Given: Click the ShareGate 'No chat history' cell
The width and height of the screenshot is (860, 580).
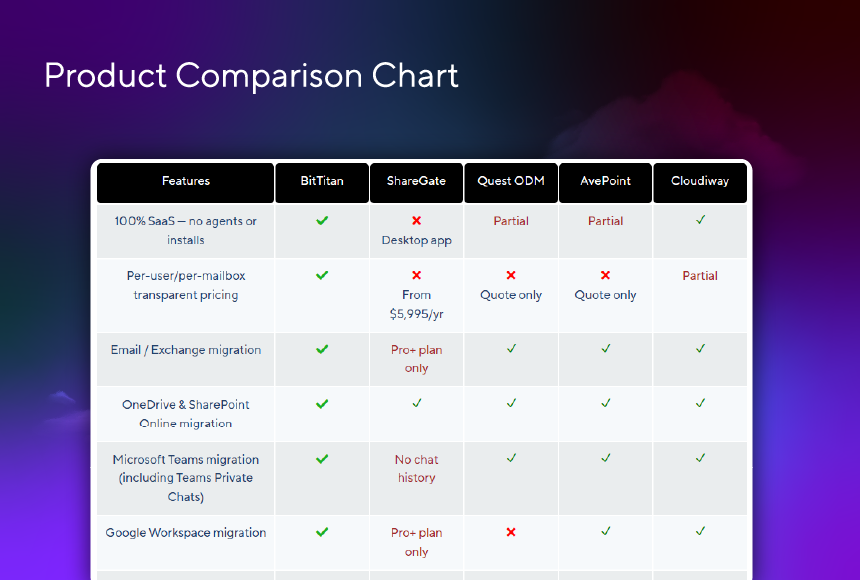Looking at the screenshot, I should (416, 469).
